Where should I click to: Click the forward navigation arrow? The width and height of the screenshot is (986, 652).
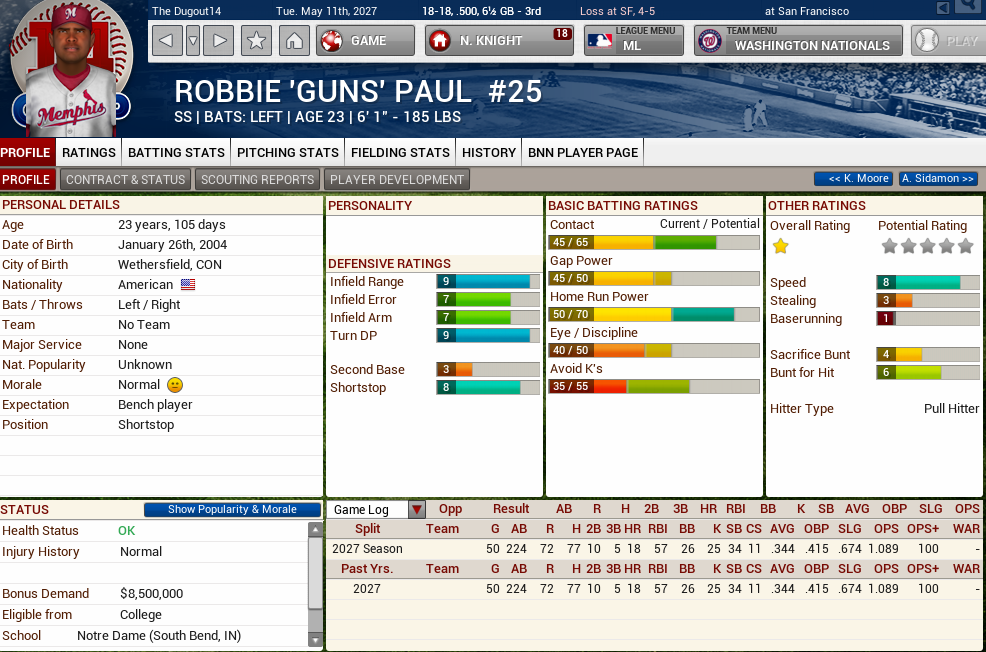coord(220,41)
